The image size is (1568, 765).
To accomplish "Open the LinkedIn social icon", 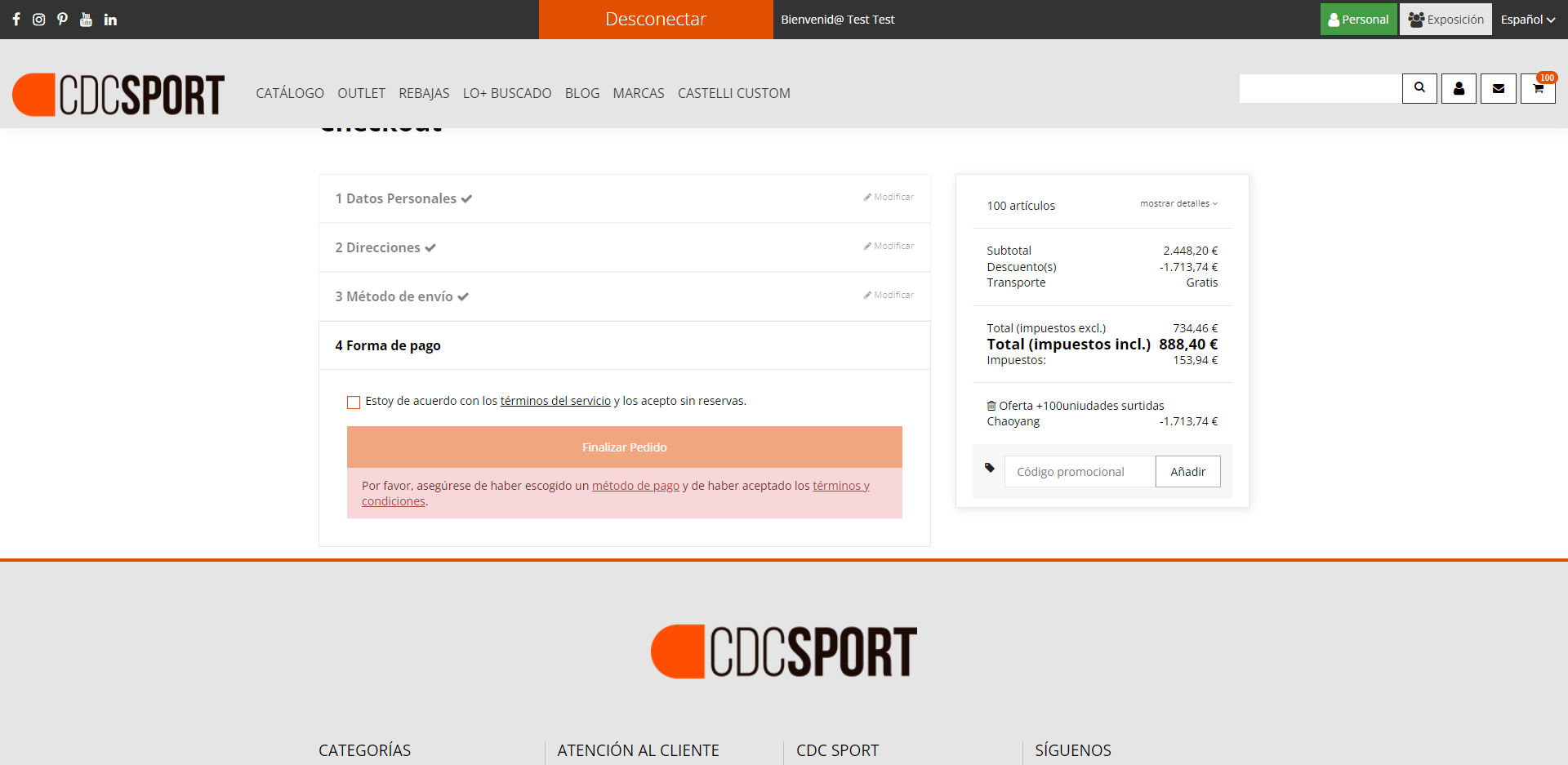I will tap(110, 20).
